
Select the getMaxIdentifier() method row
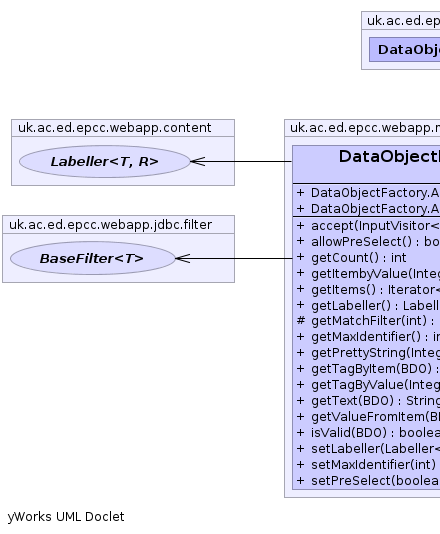tap(366, 337)
